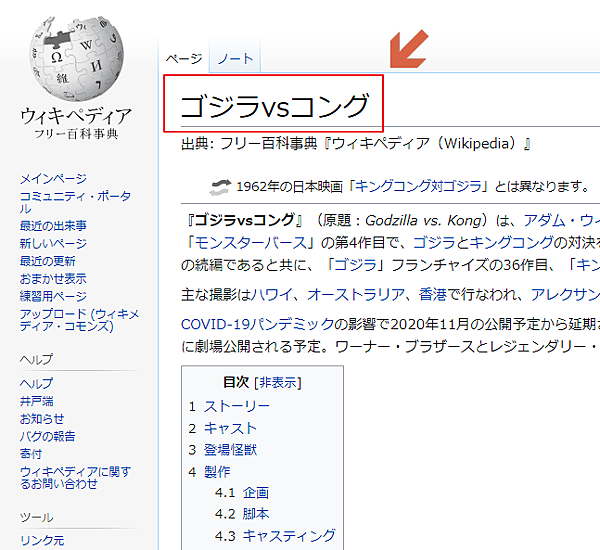Jump to section 3 登場怪獣
The image size is (600, 550).
point(230,450)
